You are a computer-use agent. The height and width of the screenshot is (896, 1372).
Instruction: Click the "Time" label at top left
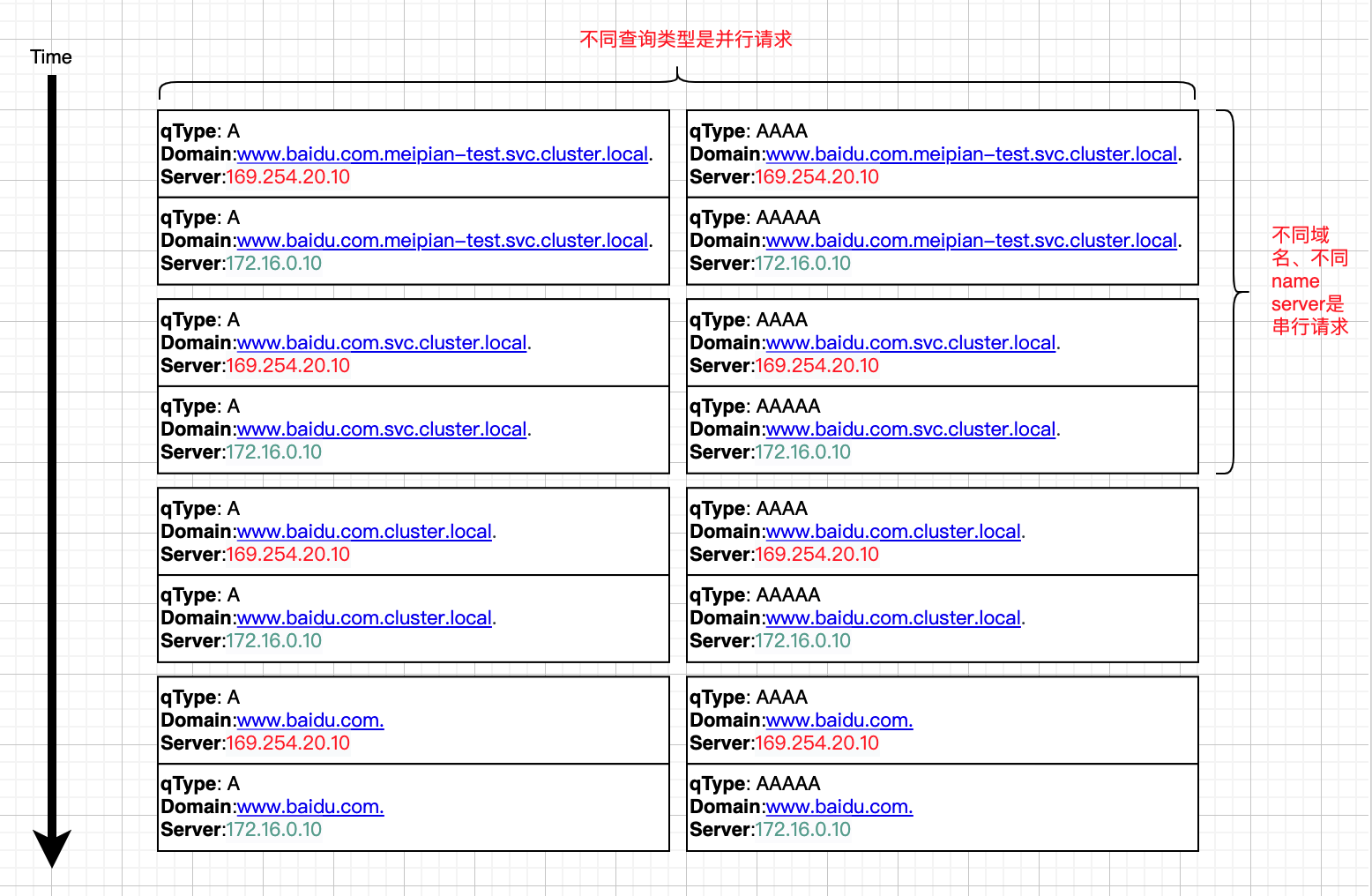pyautogui.click(x=51, y=57)
